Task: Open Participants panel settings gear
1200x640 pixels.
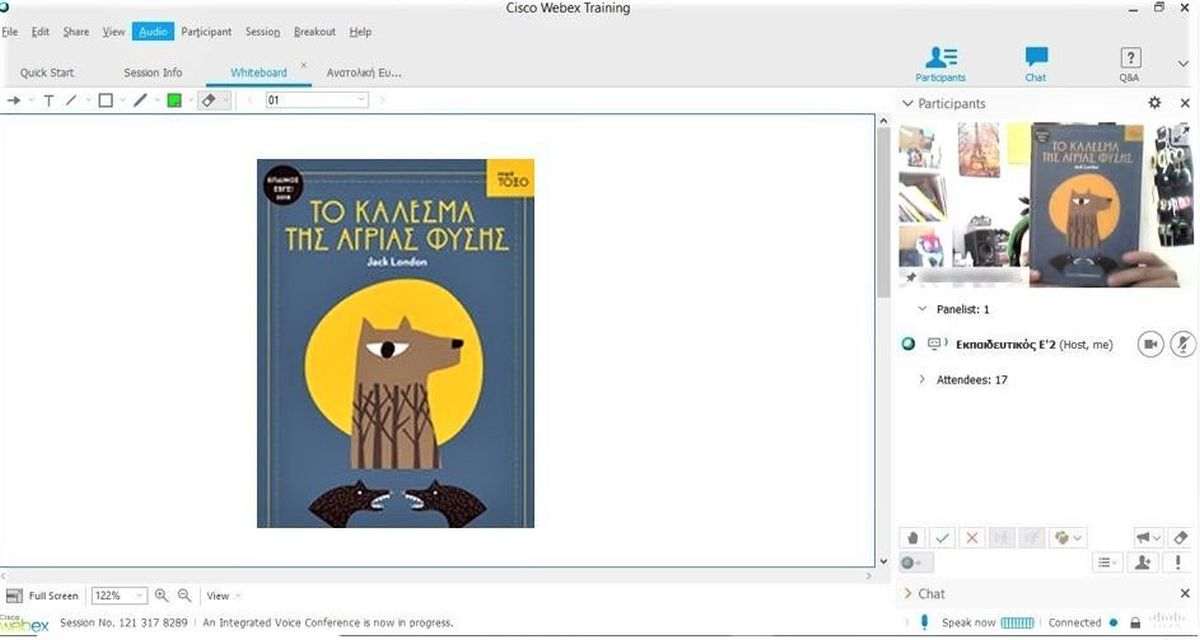Action: pyautogui.click(x=1155, y=103)
